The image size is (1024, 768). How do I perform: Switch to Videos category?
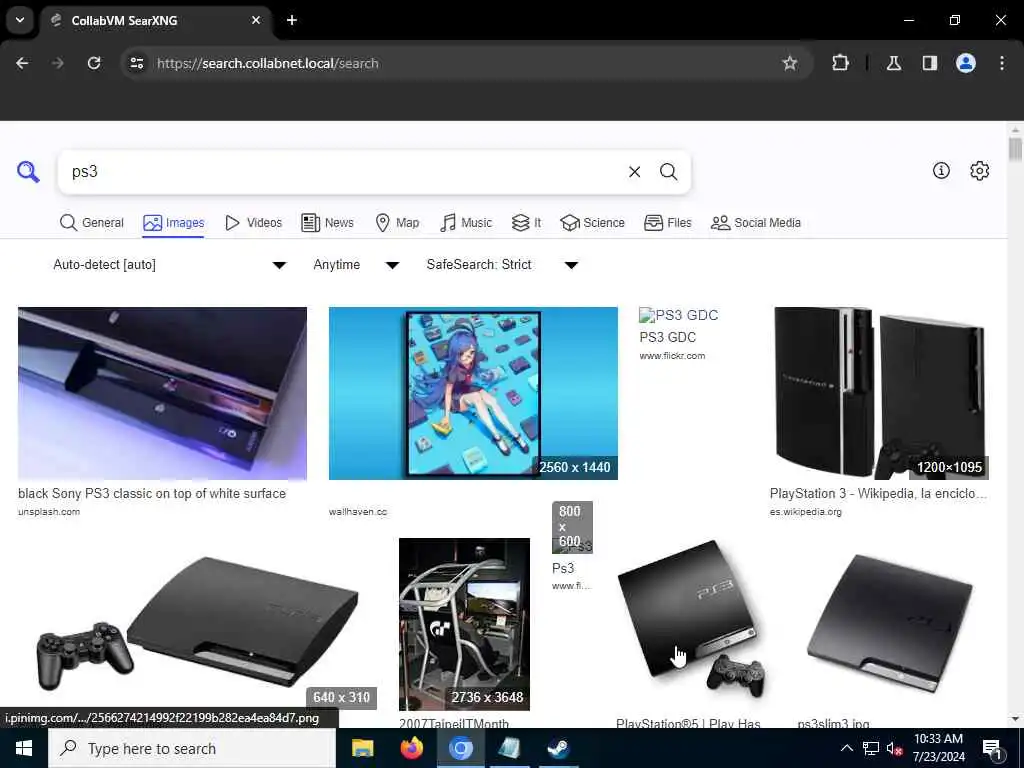[253, 223]
